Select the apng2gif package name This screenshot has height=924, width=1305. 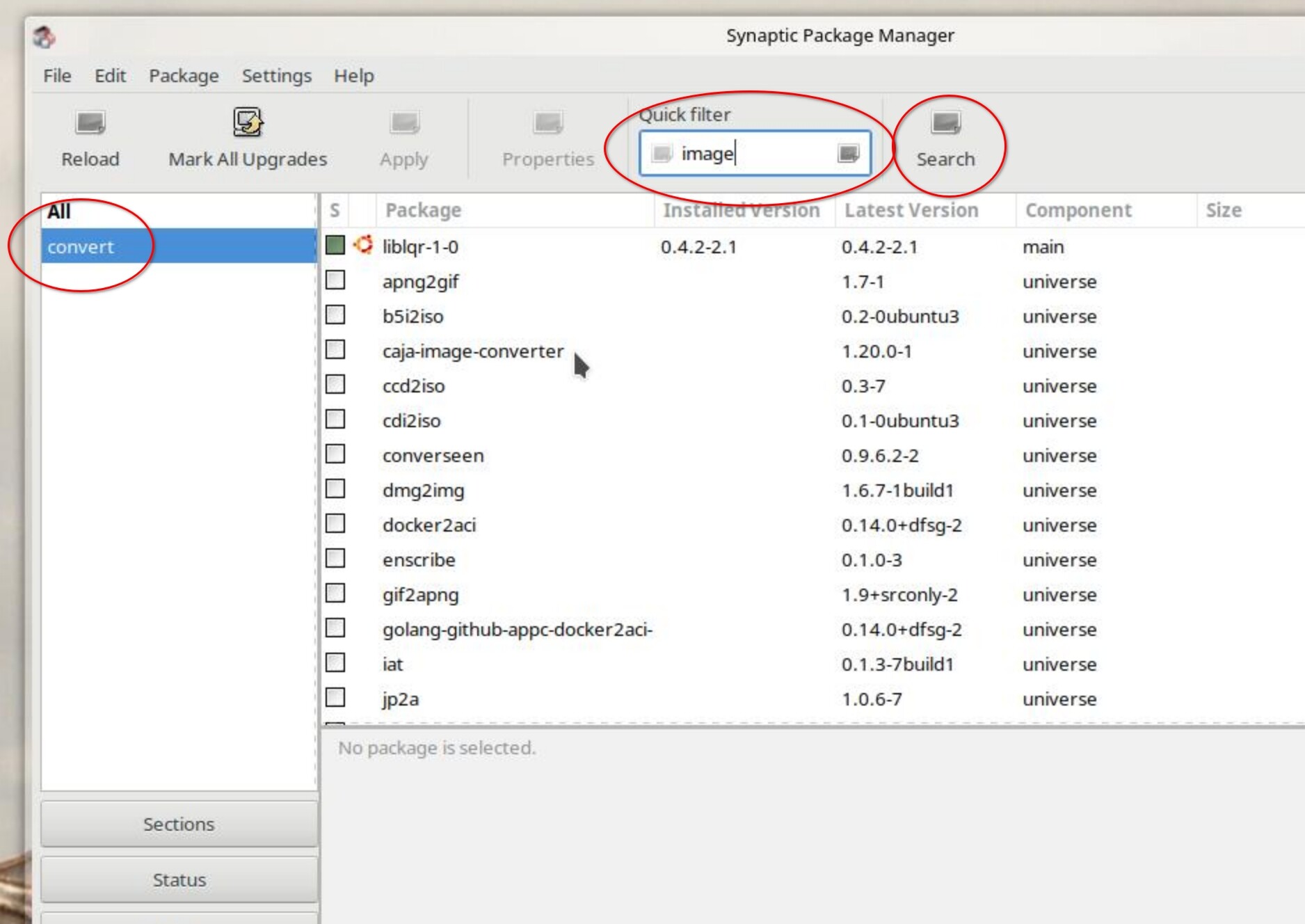tap(420, 282)
